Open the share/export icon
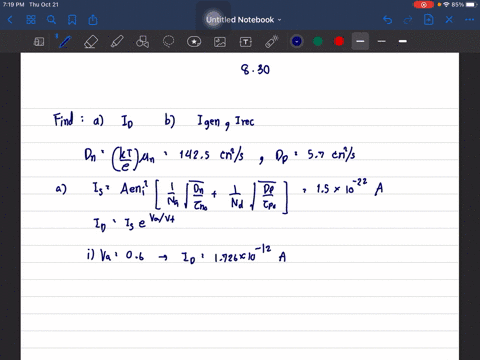This screenshot has height=360, width=480. click(x=93, y=20)
